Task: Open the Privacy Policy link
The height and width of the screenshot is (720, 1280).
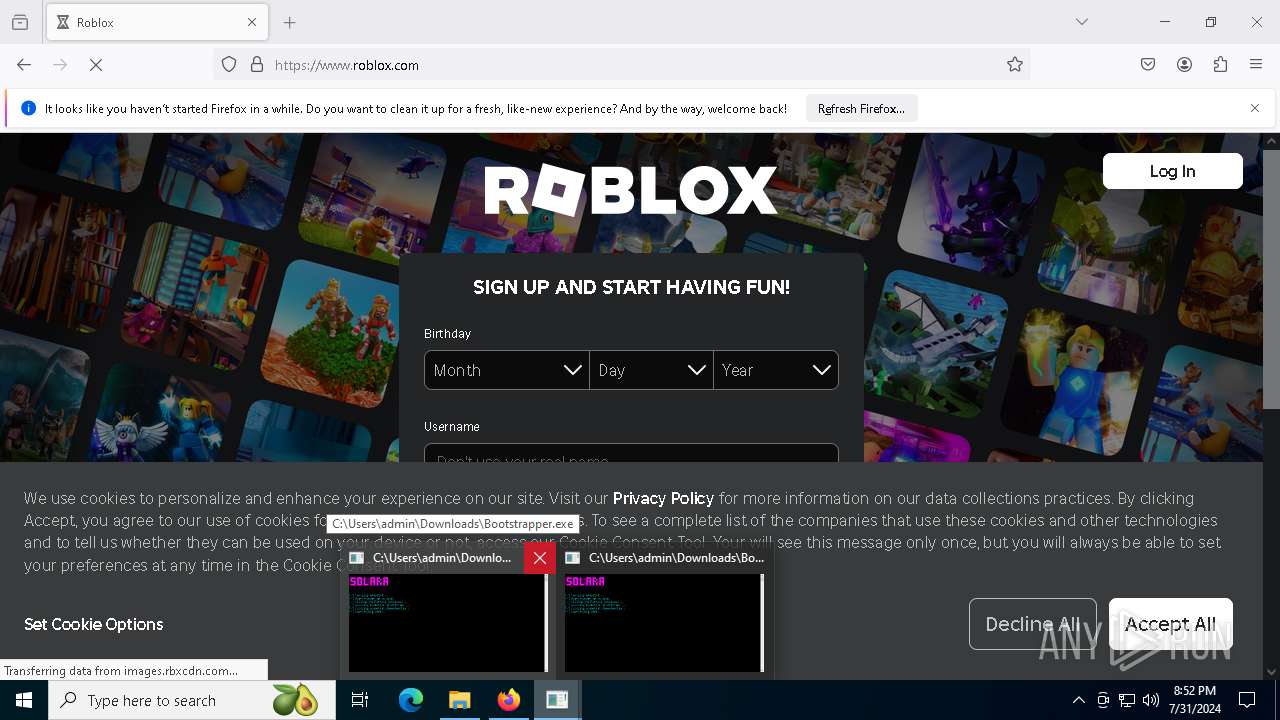Action: coord(663,498)
